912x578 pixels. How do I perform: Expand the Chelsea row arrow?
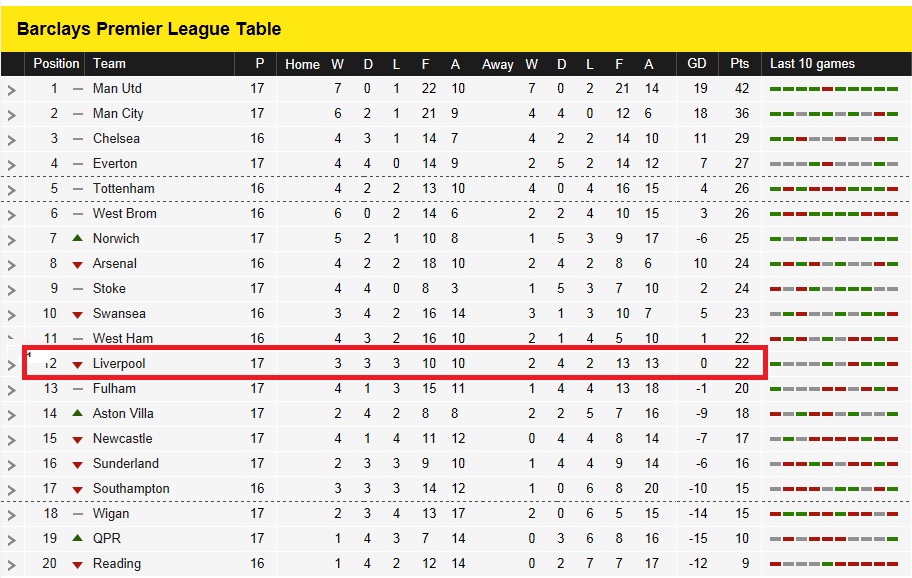pyautogui.click(x=12, y=140)
